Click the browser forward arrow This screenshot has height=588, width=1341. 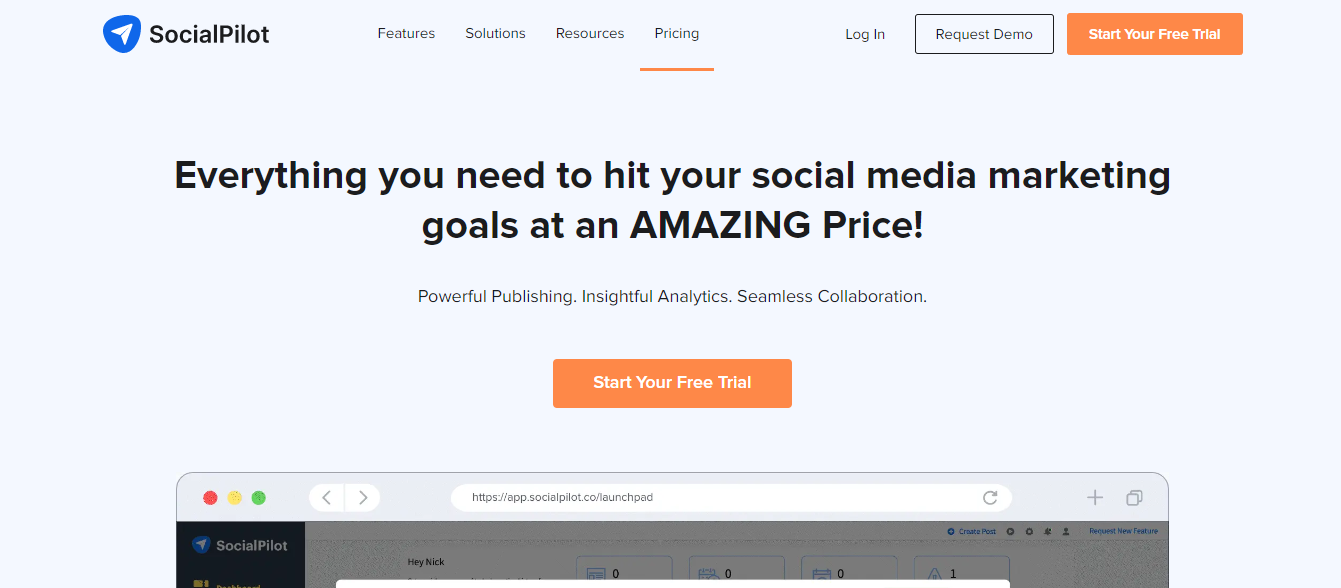[x=362, y=497]
